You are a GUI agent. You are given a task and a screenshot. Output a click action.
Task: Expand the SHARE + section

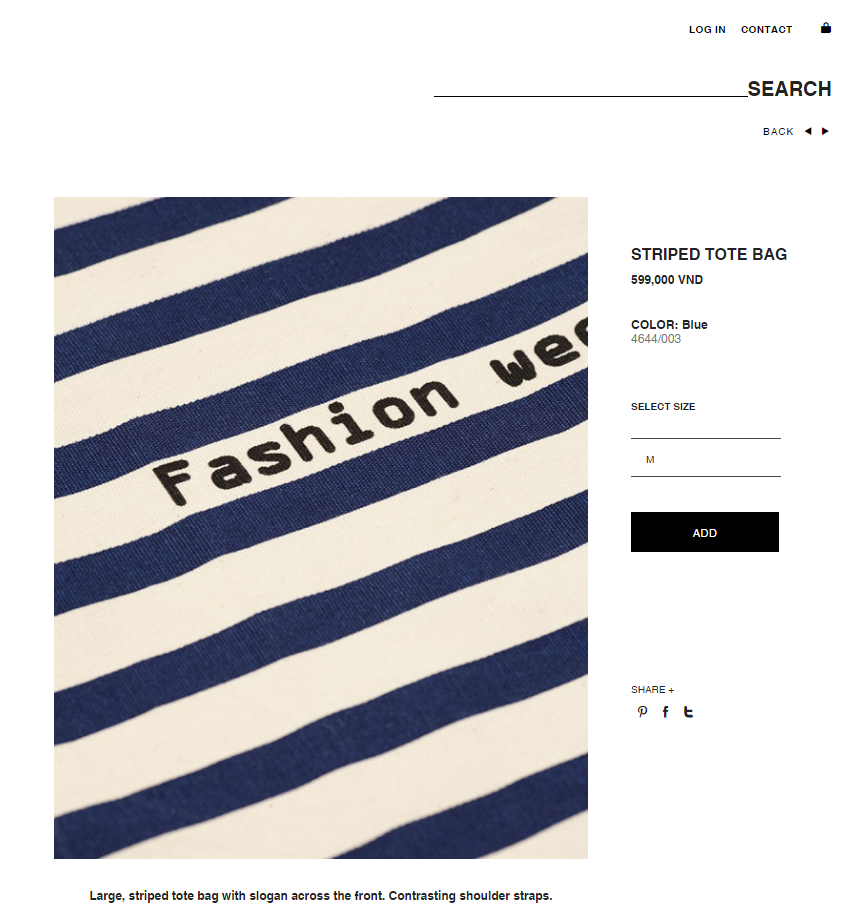(653, 690)
